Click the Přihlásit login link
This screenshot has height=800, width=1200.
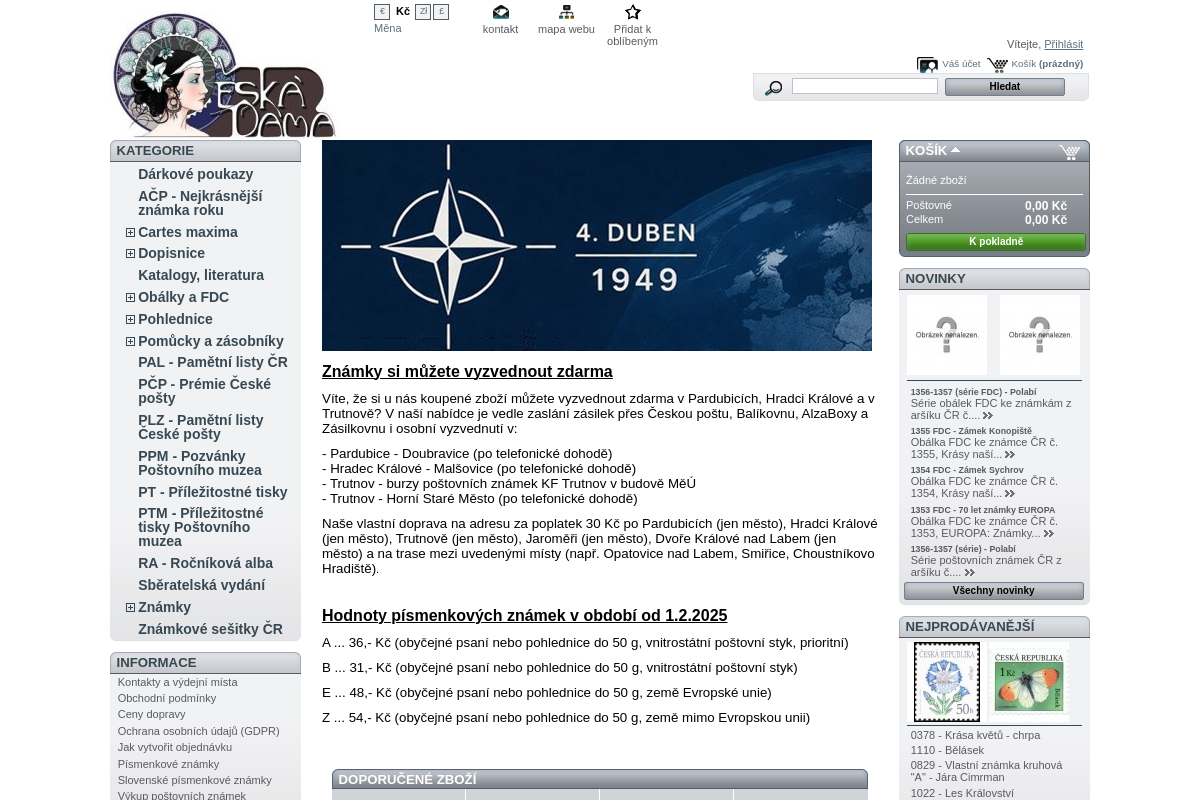pos(1063,44)
